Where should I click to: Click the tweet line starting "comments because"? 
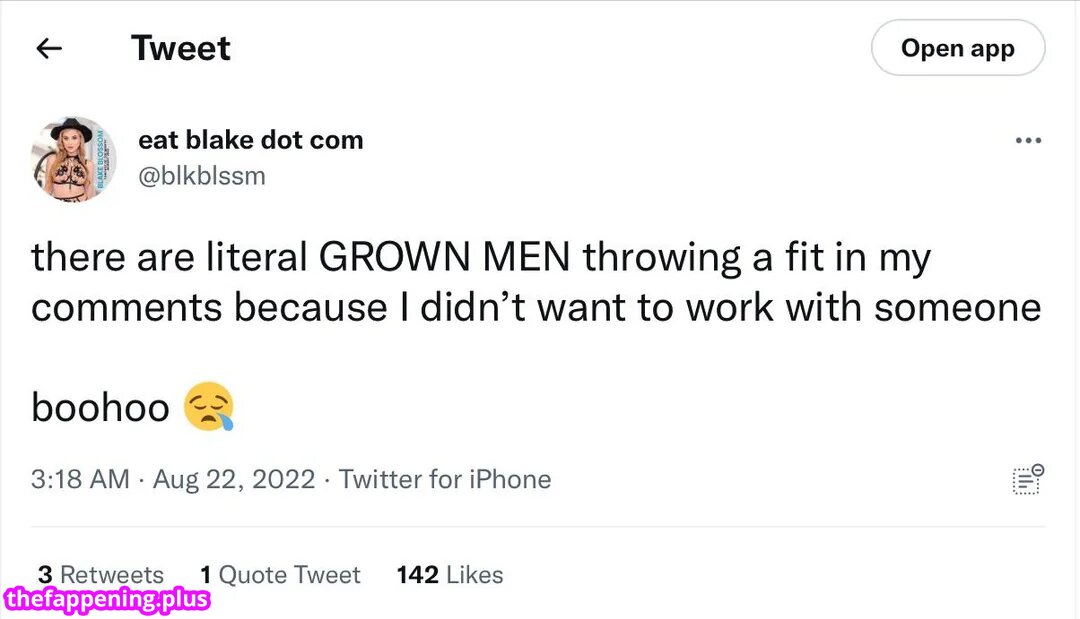click(x=536, y=308)
